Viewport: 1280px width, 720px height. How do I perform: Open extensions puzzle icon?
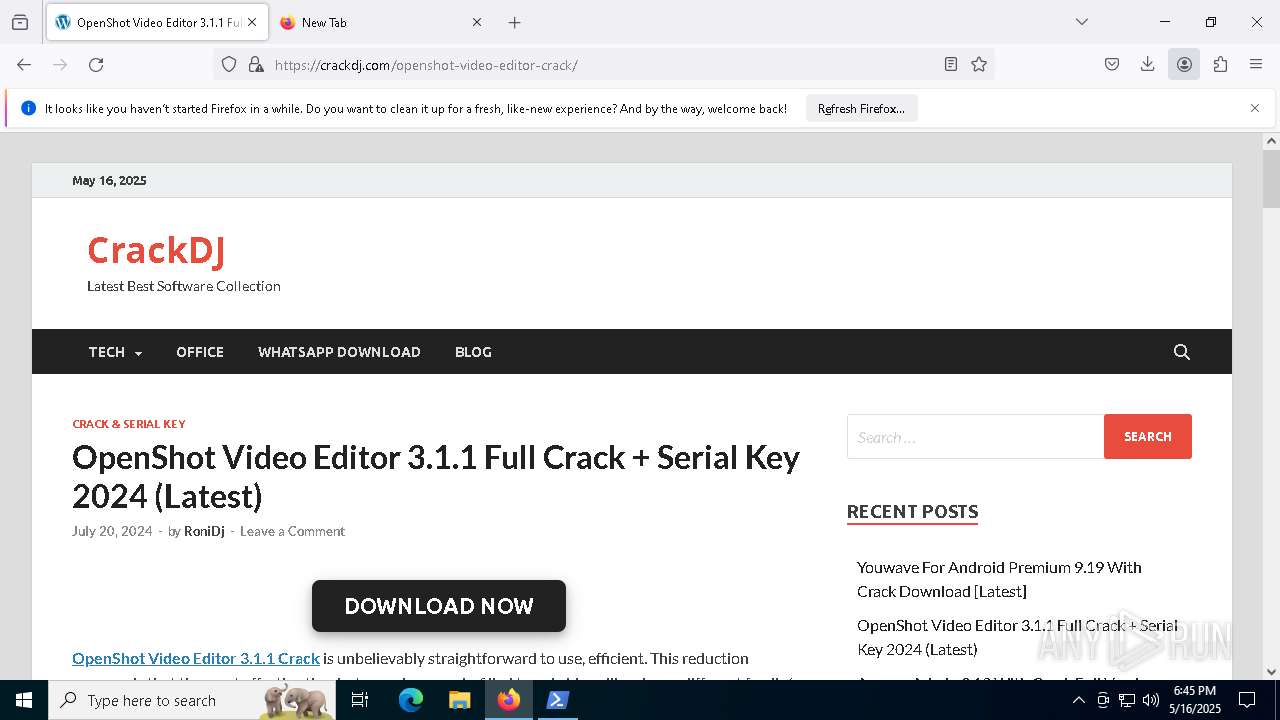1220,65
